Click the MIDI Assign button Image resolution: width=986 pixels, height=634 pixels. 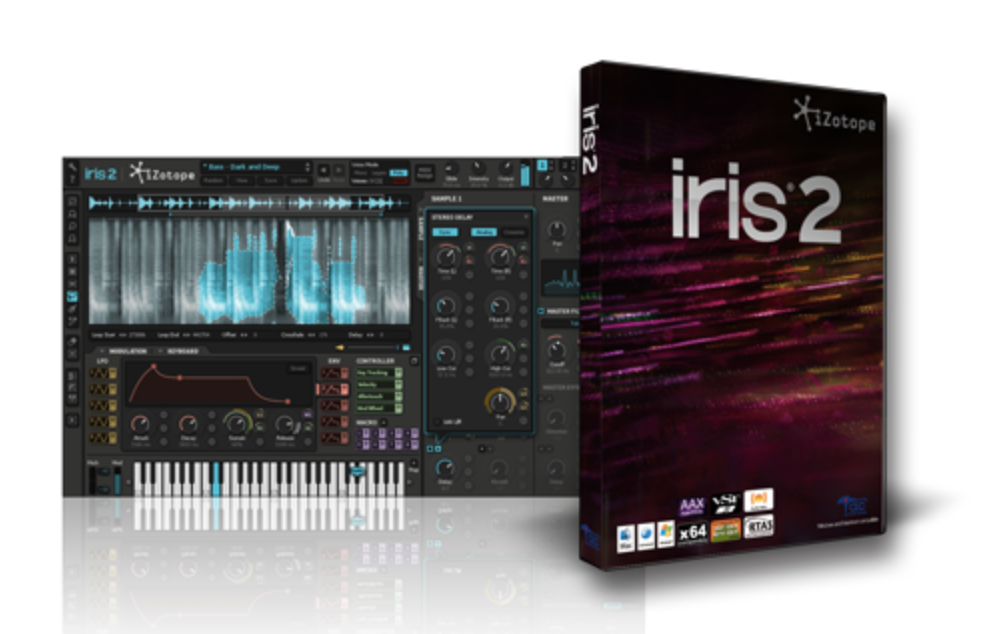coord(425,172)
